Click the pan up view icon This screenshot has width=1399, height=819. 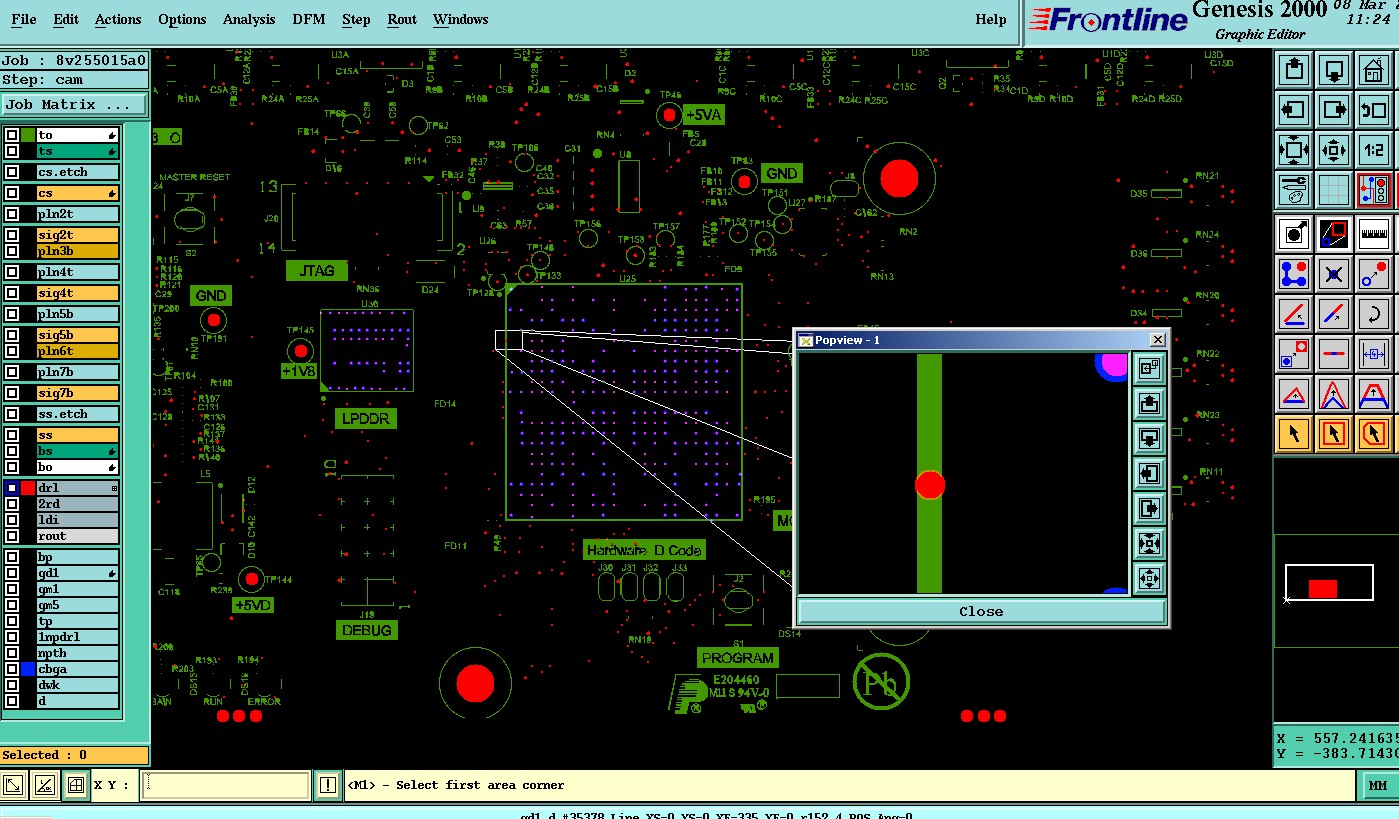[x=1295, y=71]
